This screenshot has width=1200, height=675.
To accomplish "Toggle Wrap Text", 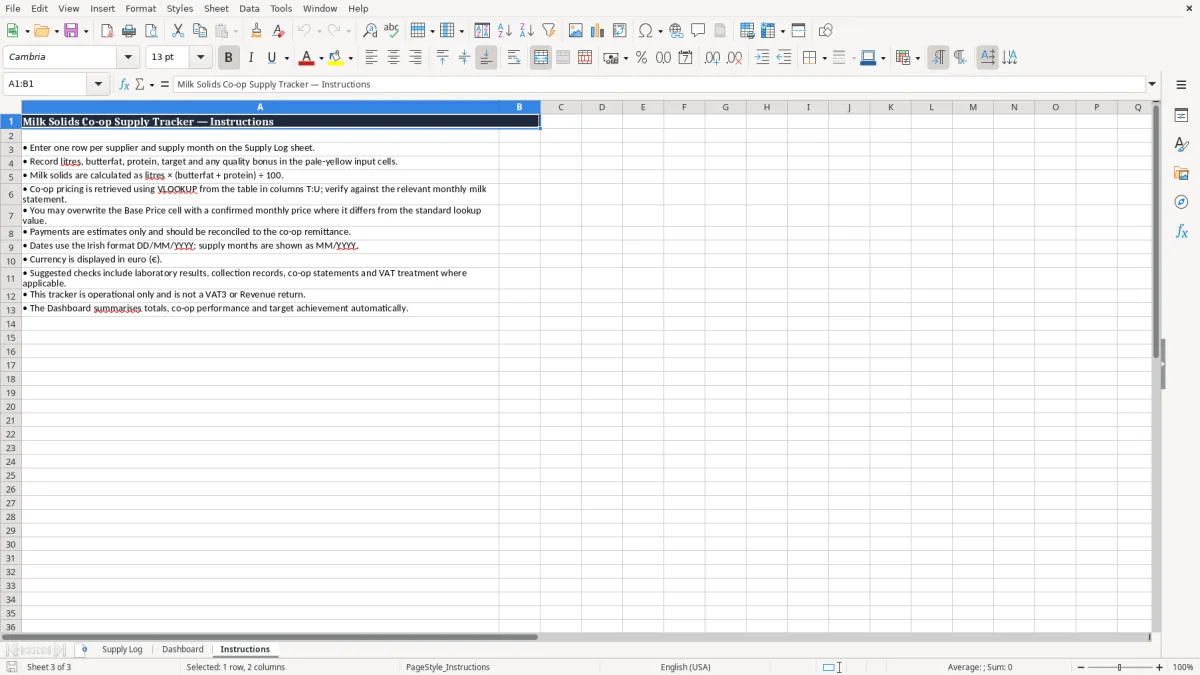I will point(514,58).
